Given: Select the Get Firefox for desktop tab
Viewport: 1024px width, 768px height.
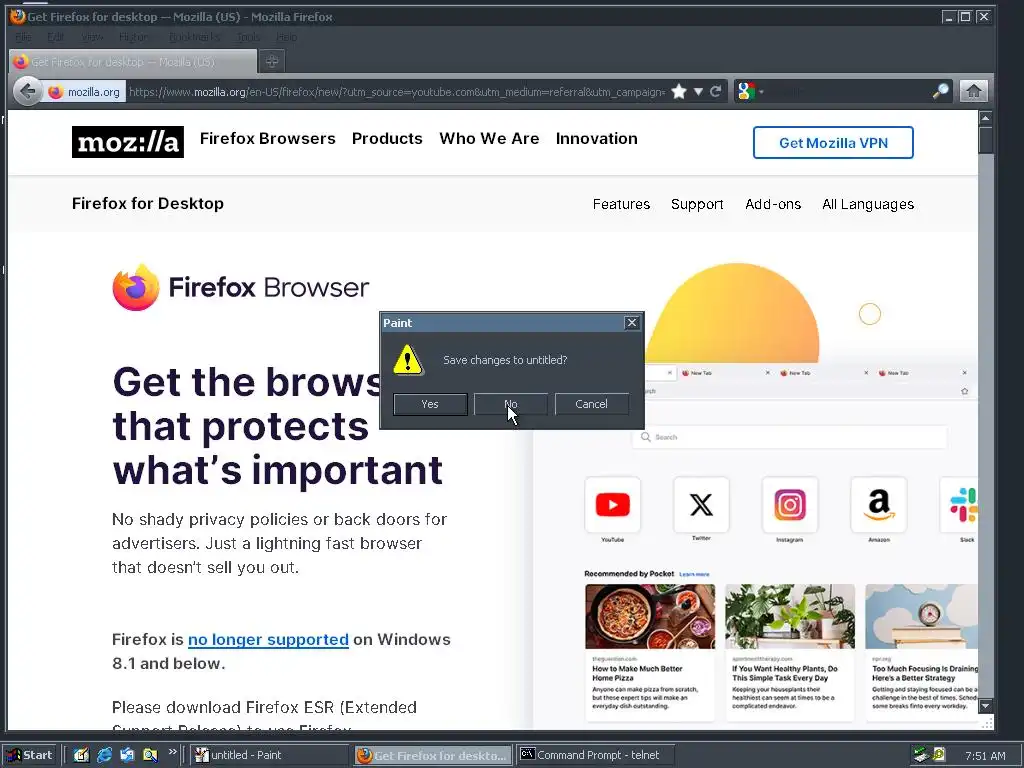Looking at the screenshot, I should tap(133, 62).
